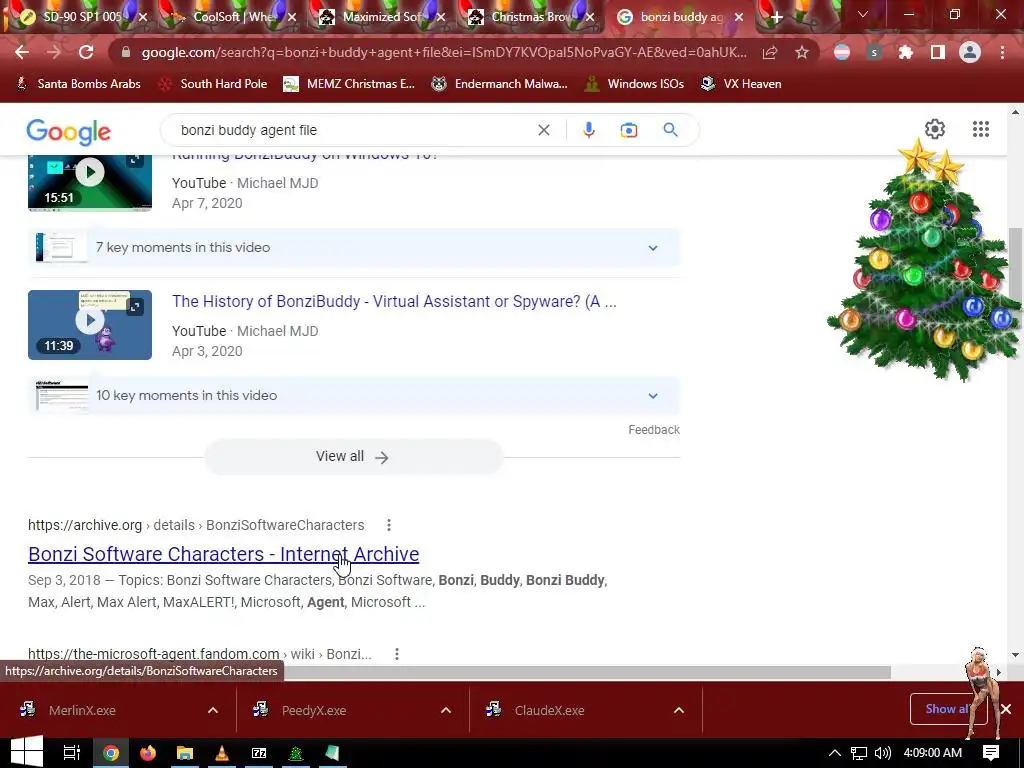This screenshot has width=1024, height=768.
Task: Bookmark this page with the star icon
Action: point(801,52)
